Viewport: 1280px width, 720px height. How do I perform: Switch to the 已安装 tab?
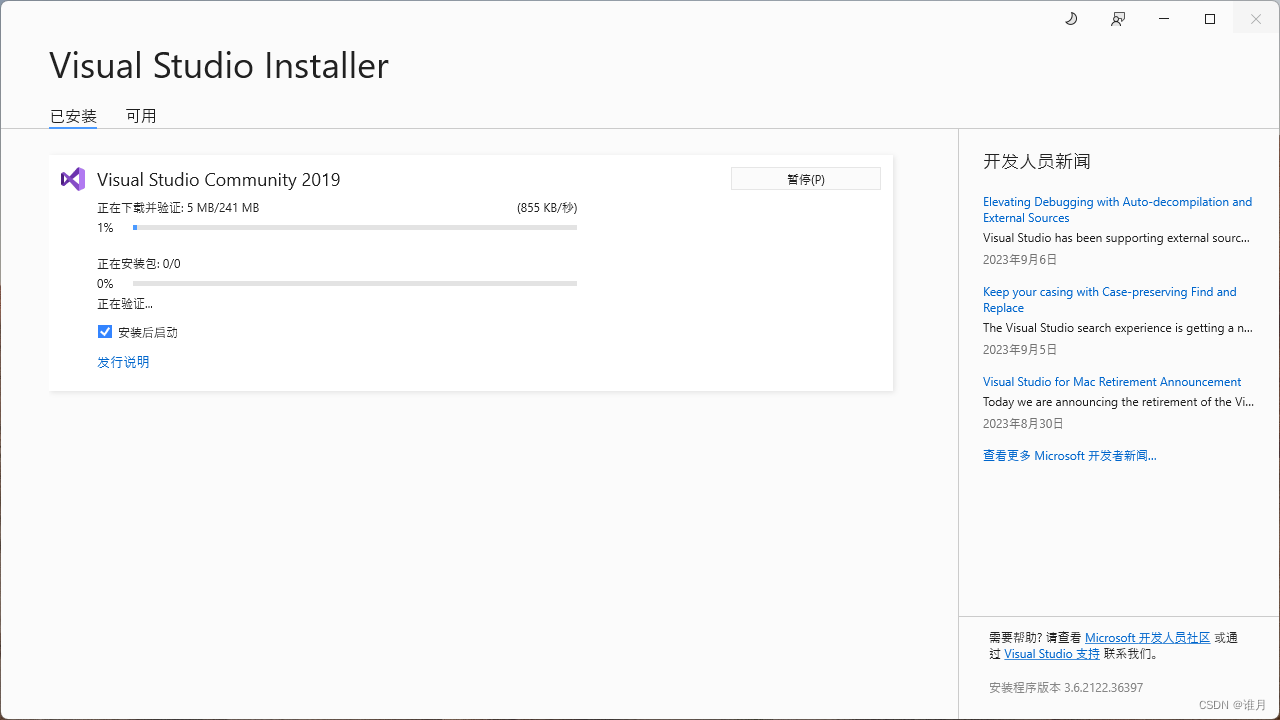point(73,116)
